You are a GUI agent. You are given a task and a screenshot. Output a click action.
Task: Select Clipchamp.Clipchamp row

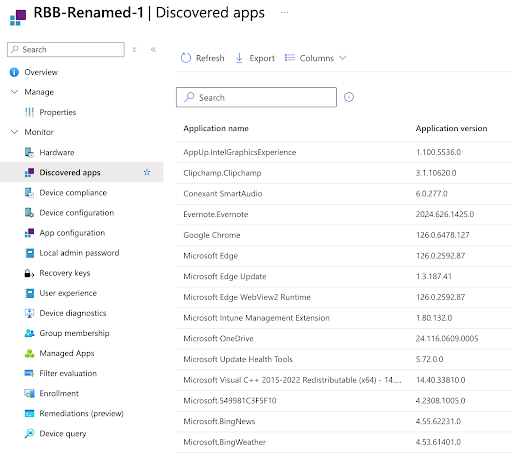(344, 173)
